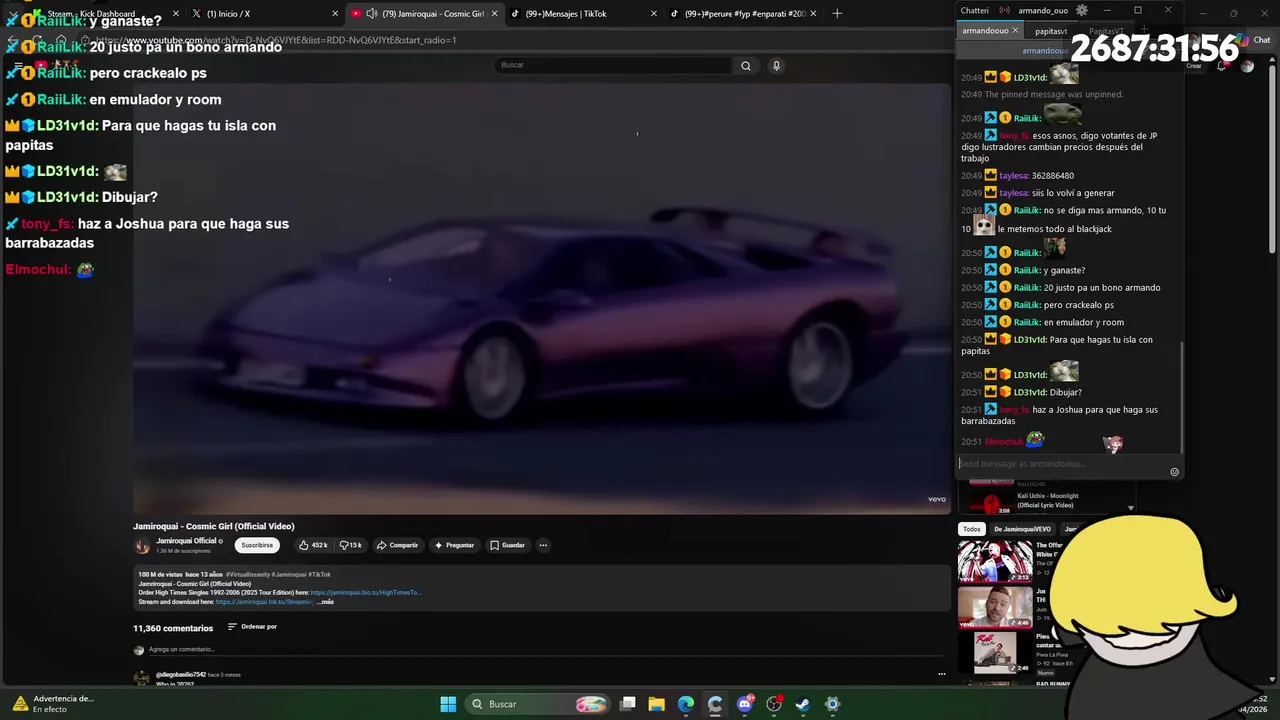The height and width of the screenshot is (720, 1280).
Task: Save video with Guardar button
Action: click(507, 545)
